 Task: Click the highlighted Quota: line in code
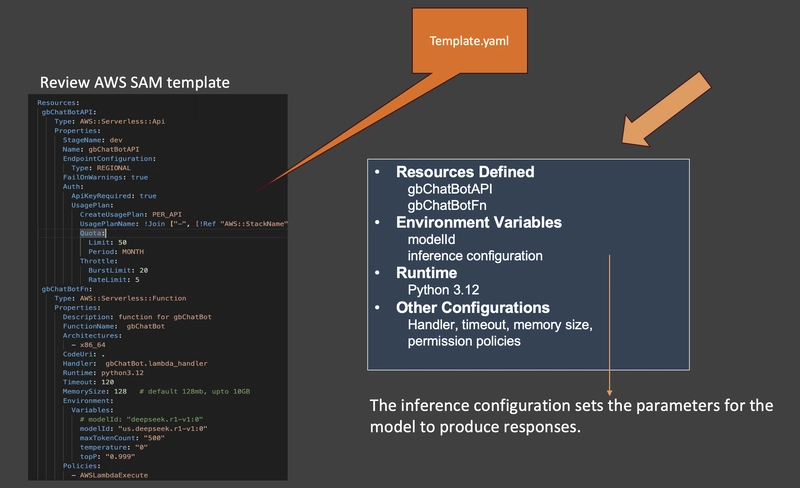pos(92,233)
